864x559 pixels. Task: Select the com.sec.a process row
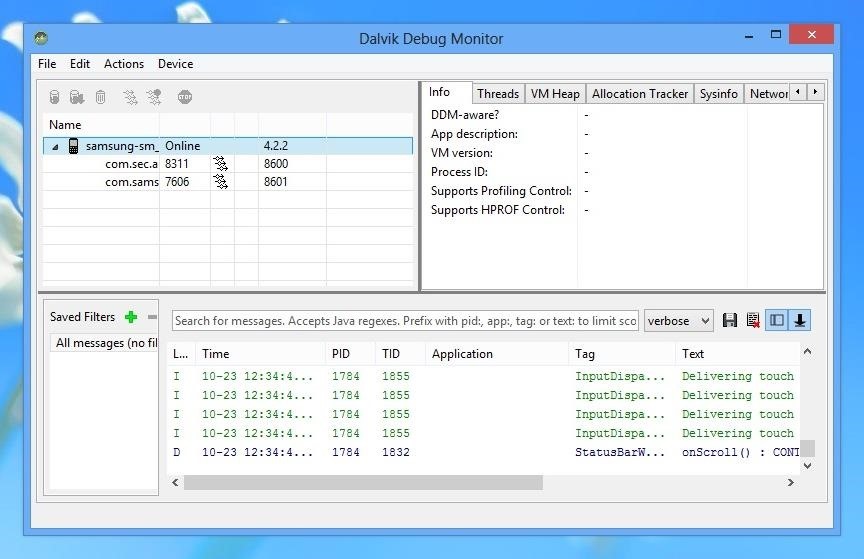tap(228, 164)
